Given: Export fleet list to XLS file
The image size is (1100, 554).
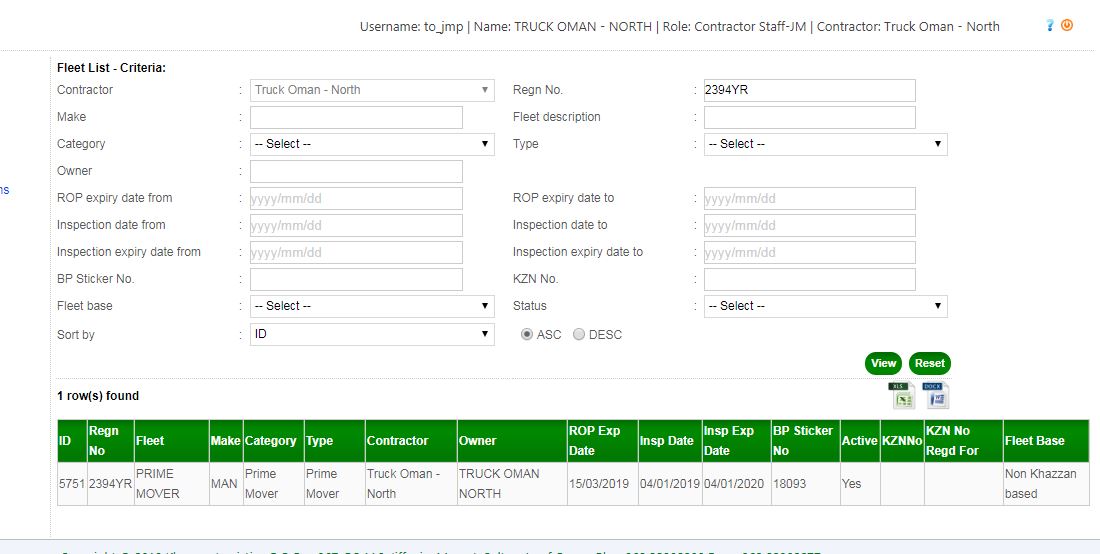Looking at the screenshot, I should tap(901, 396).
